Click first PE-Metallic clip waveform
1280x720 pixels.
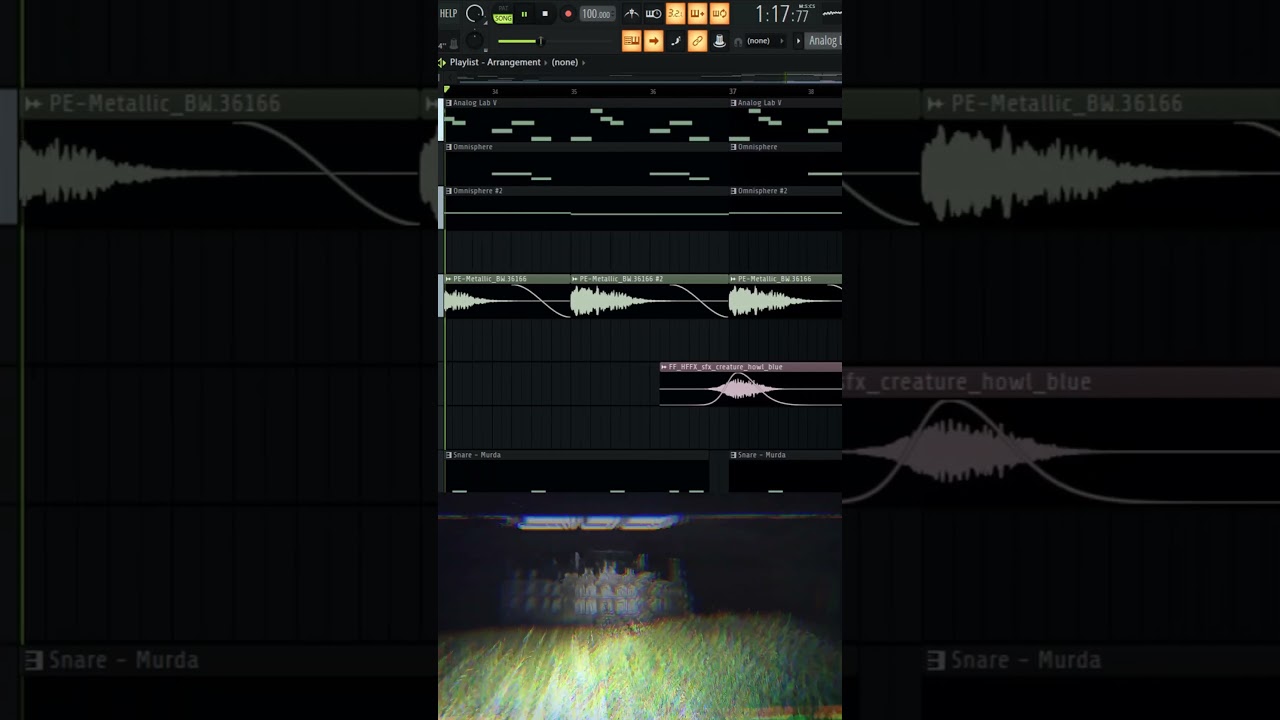tap(507, 301)
